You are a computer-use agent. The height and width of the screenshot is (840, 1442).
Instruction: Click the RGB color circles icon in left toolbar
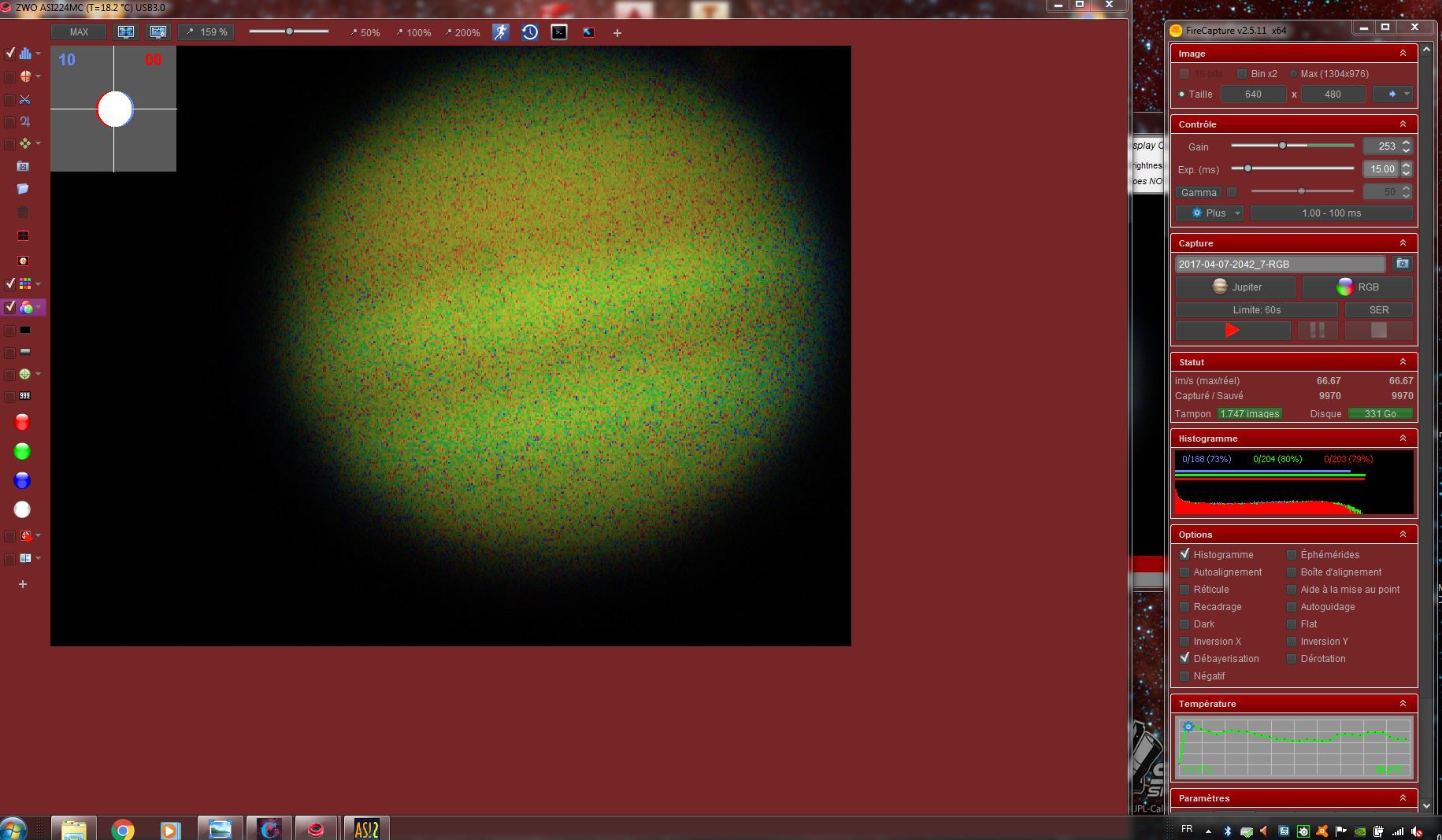pyautogui.click(x=26, y=307)
